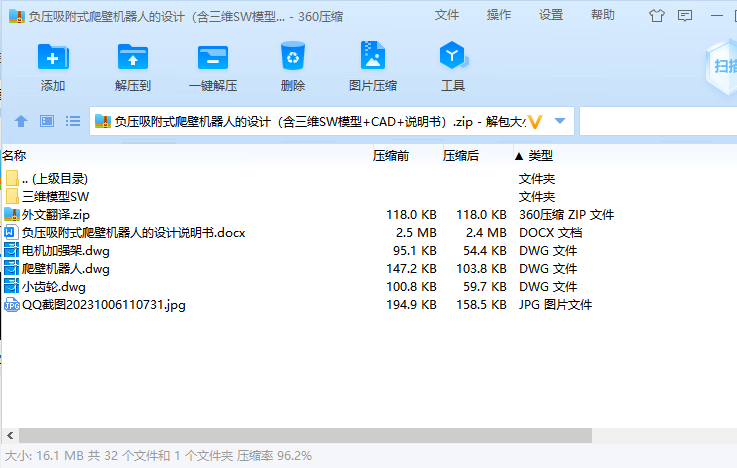Select the 外文翻译.zip file name
The image size is (737, 468).
click(x=55, y=215)
